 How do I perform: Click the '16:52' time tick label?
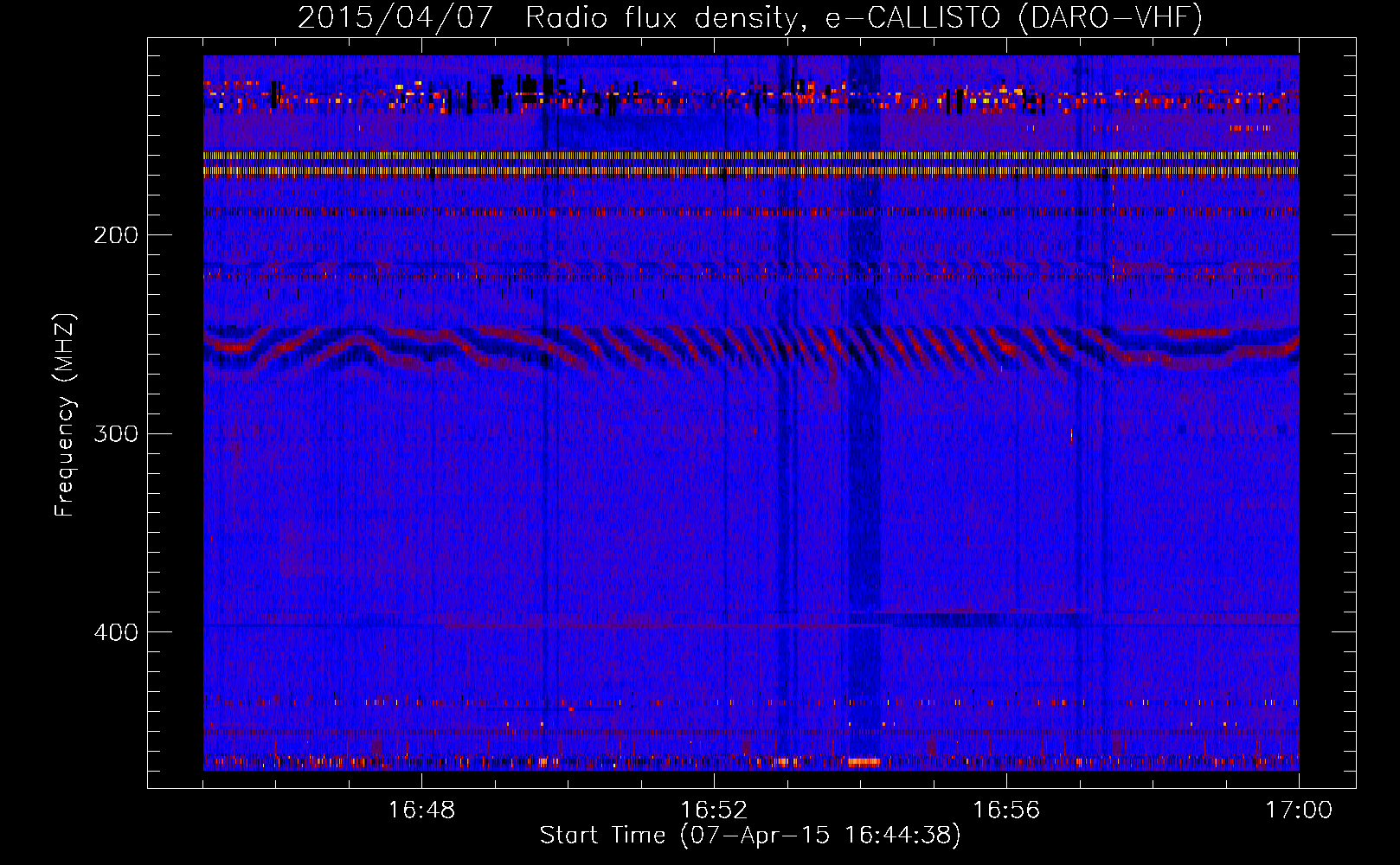click(714, 811)
